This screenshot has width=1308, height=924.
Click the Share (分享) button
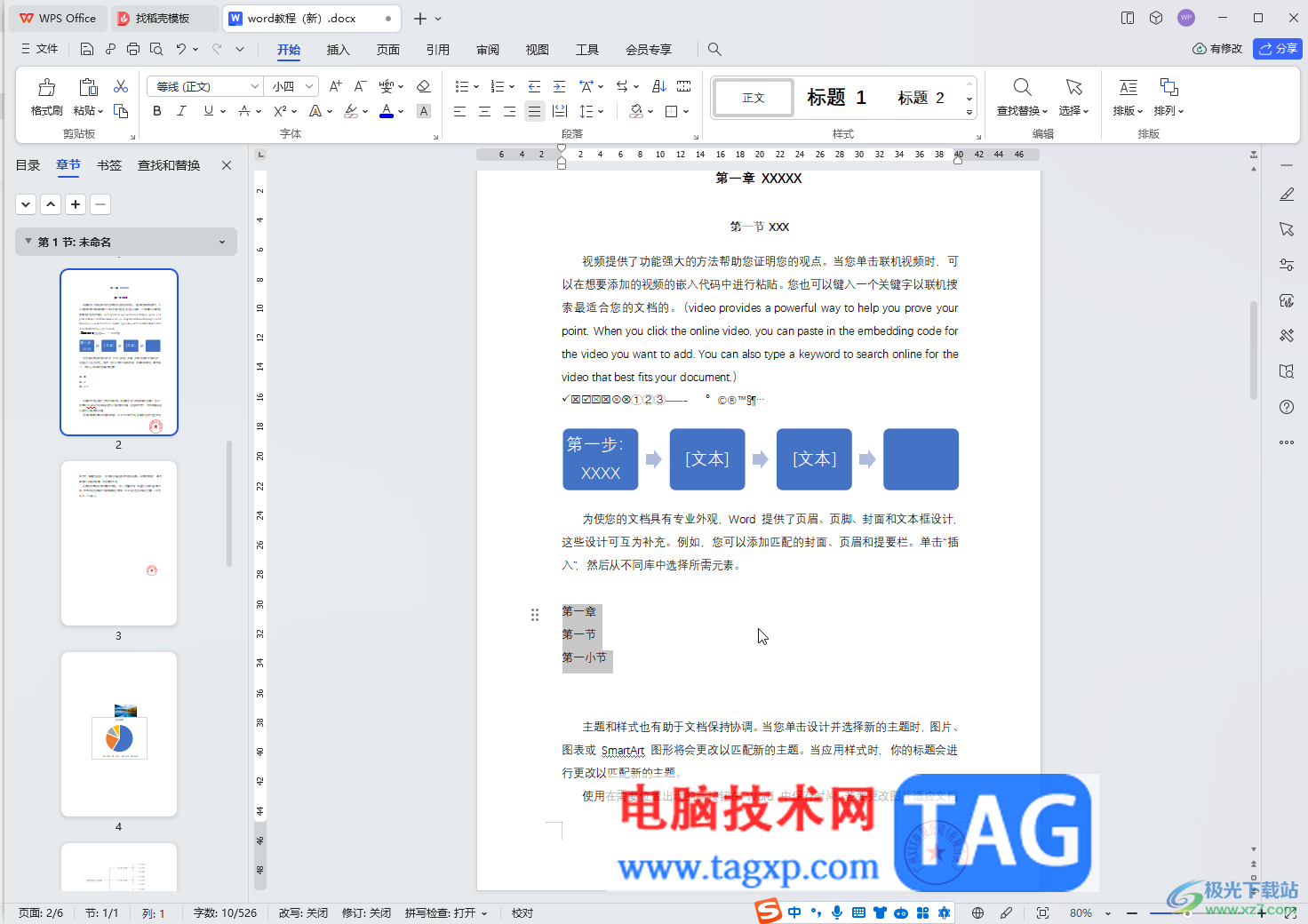tap(1278, 49)
